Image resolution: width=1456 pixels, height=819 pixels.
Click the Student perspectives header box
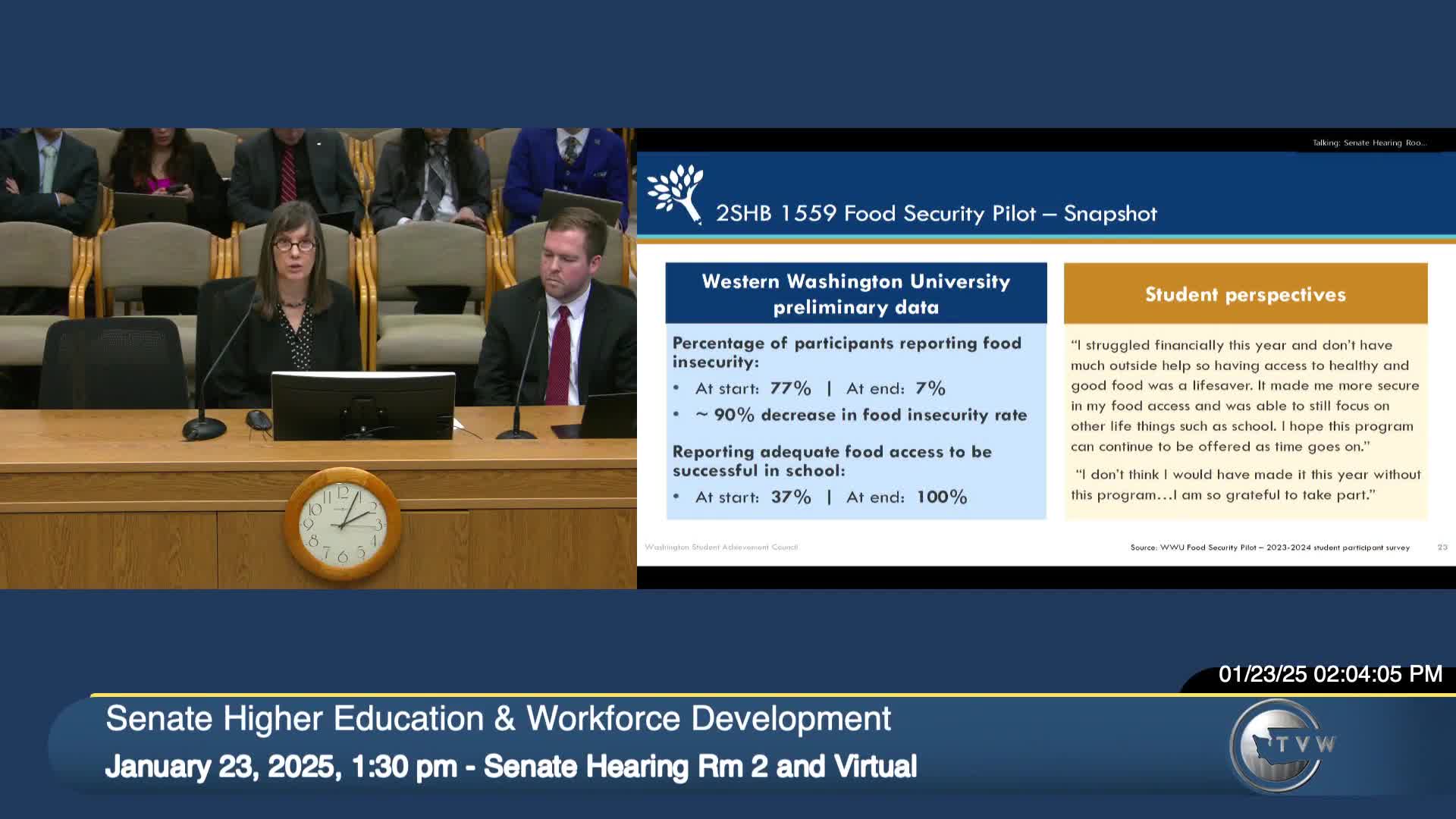coord(1245,294)
